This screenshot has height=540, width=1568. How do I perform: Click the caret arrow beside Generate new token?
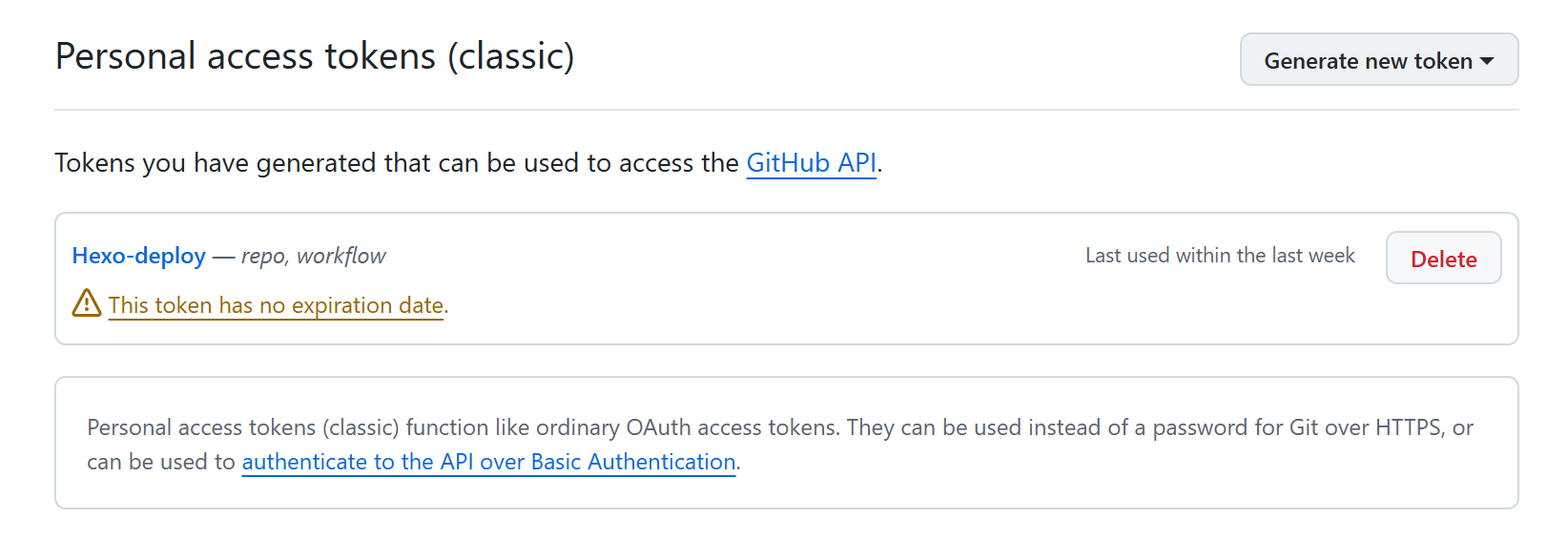[x=1487, y=61]
